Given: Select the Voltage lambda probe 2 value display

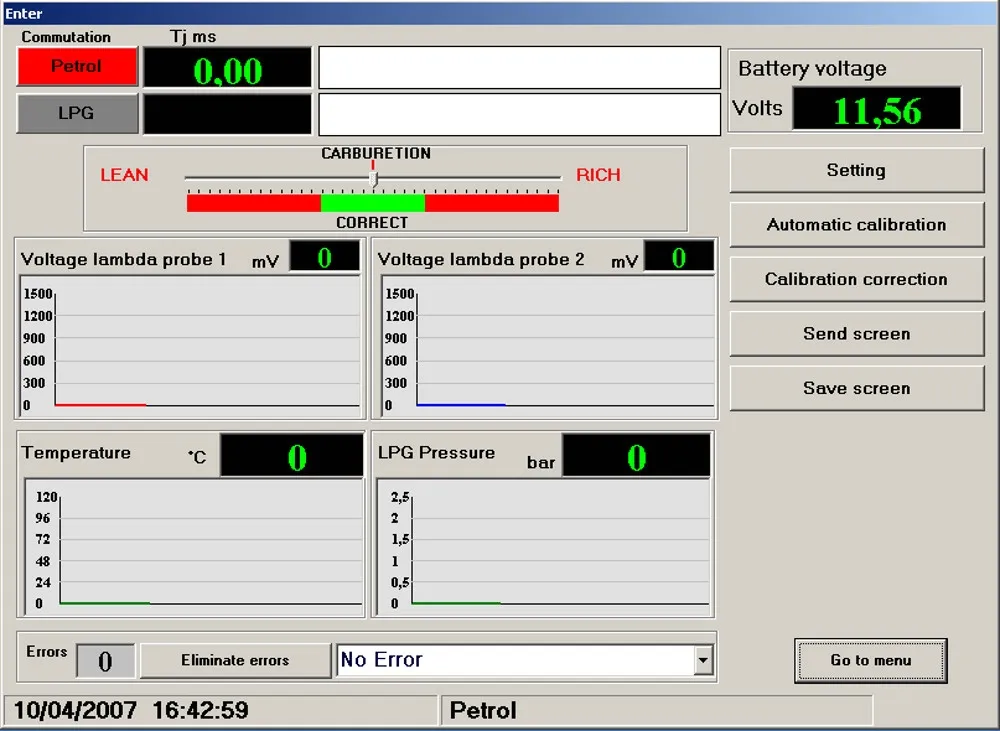Looking at the screenshot, I should coord(679,256).
